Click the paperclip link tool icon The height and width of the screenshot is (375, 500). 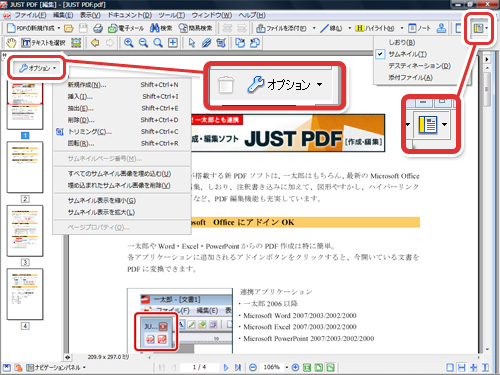(x=206, y=43)
